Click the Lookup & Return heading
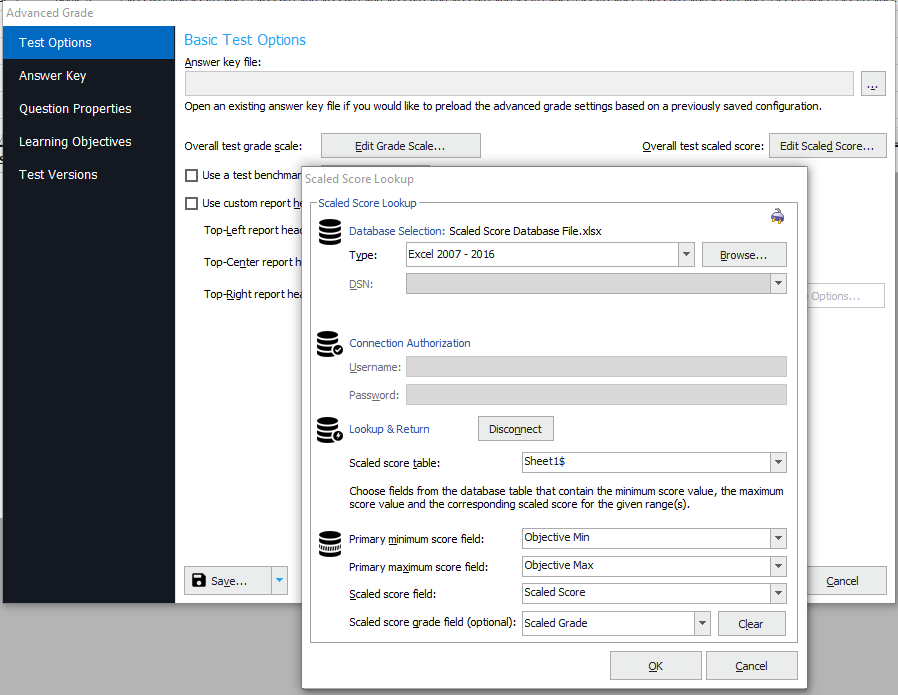The image size is (898, 695). [x=389, y=429]
